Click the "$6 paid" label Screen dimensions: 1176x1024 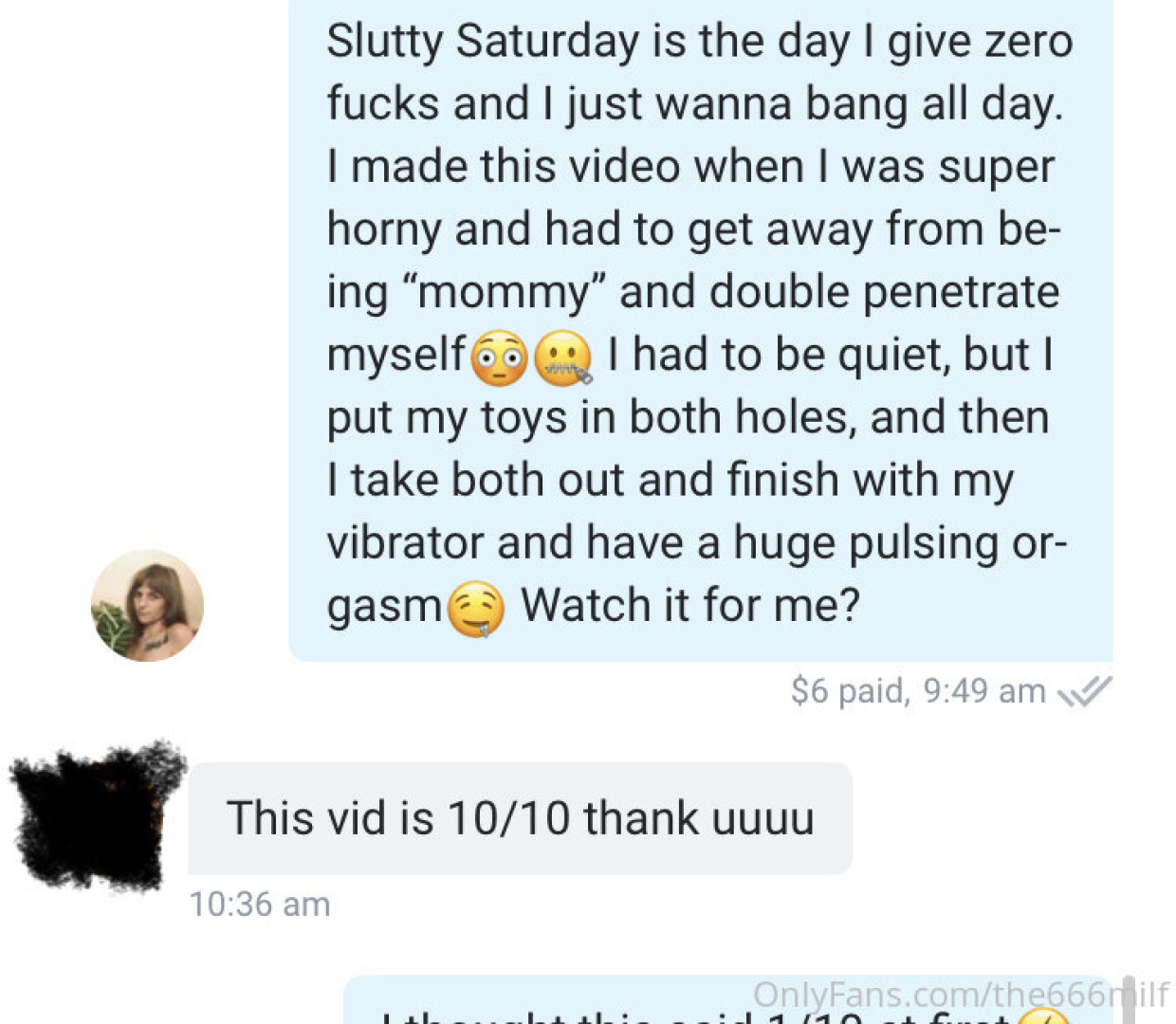[x=849, y=691]
